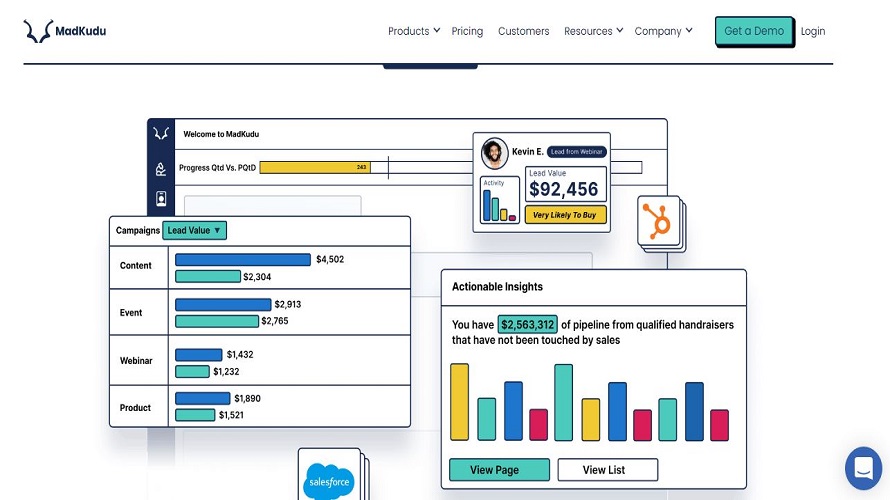
Task: Expand the Resources menu
Action: (593, 31)
